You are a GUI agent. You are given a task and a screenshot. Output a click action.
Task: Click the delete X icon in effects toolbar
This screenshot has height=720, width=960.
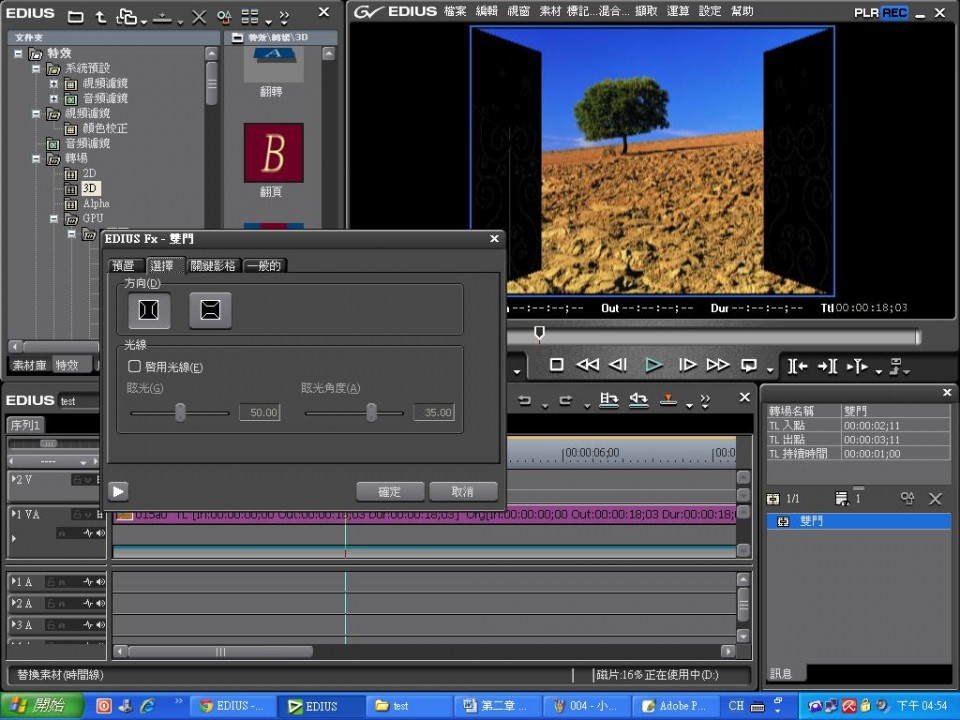199,17
